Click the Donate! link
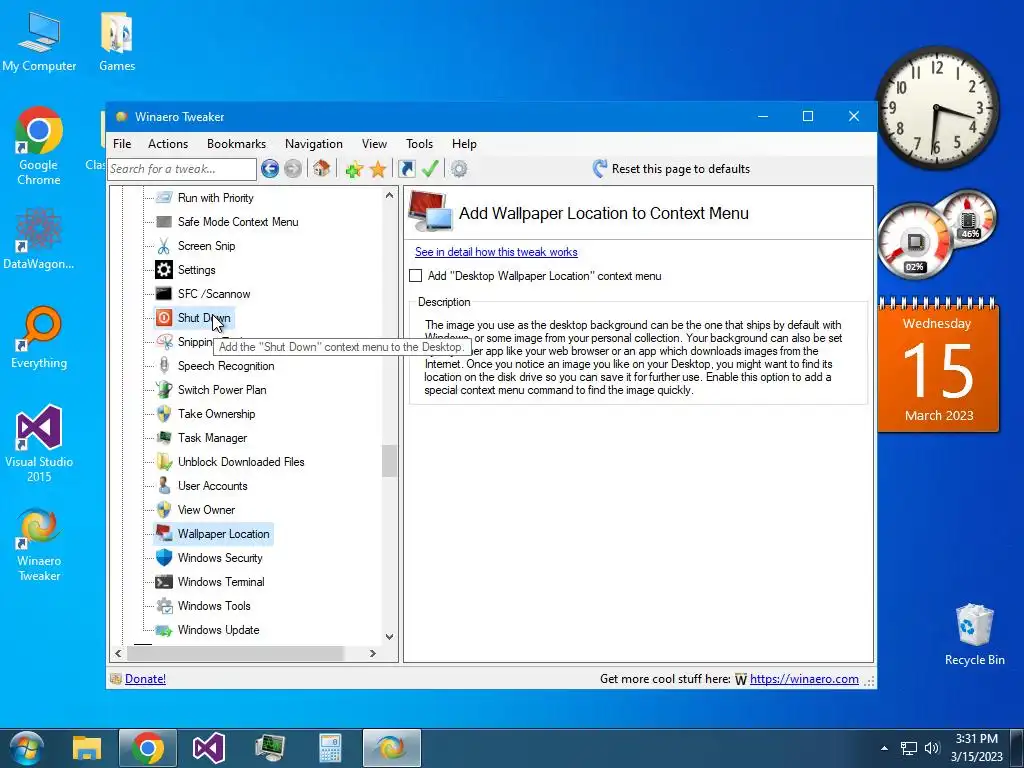Screen dimensions: 1024x768 point(145,679)
